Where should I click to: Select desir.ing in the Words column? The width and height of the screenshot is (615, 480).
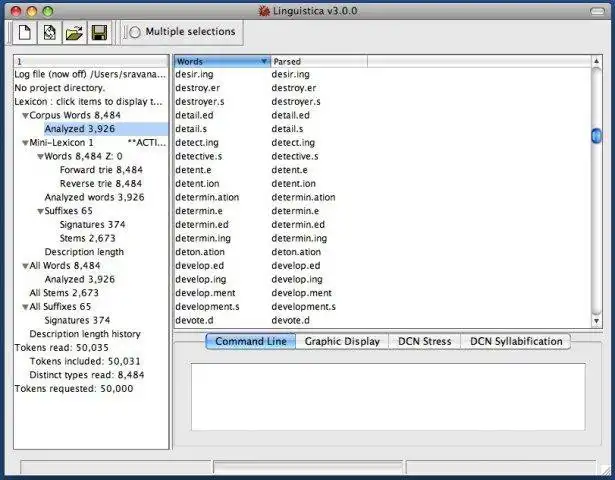point(194,75)
